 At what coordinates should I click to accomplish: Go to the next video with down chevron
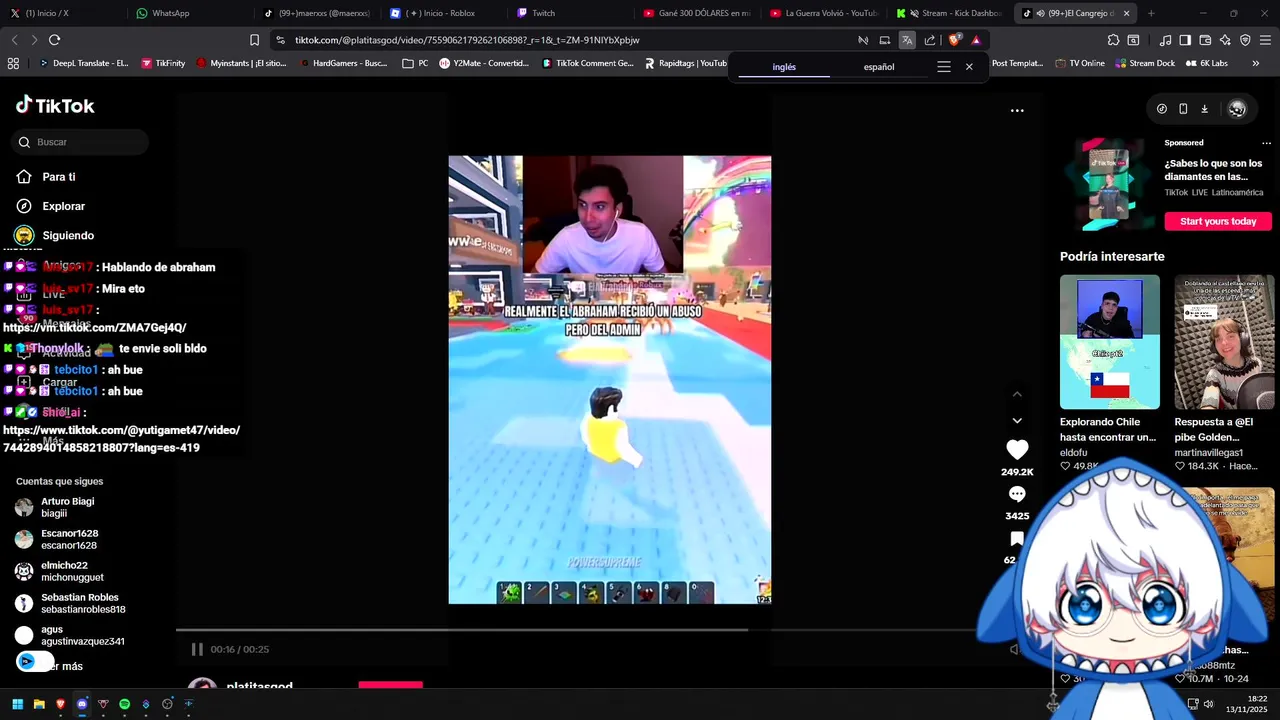[1017, 421]
